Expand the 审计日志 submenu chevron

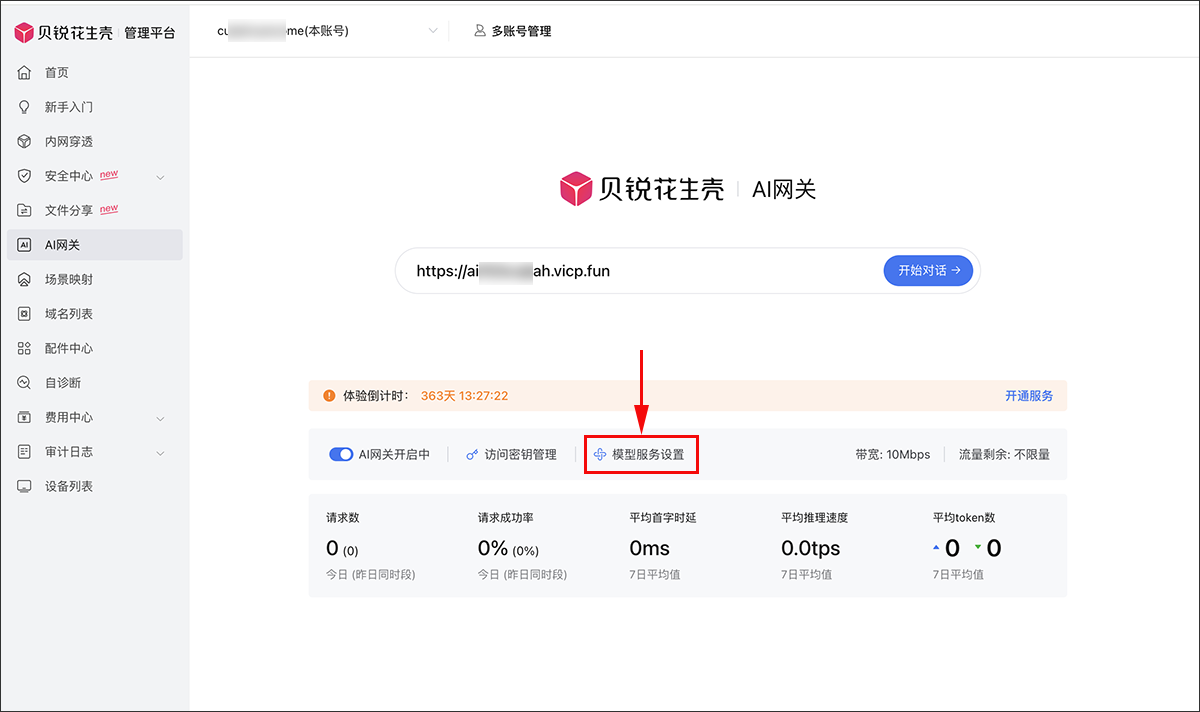click(x=160, y=453)
